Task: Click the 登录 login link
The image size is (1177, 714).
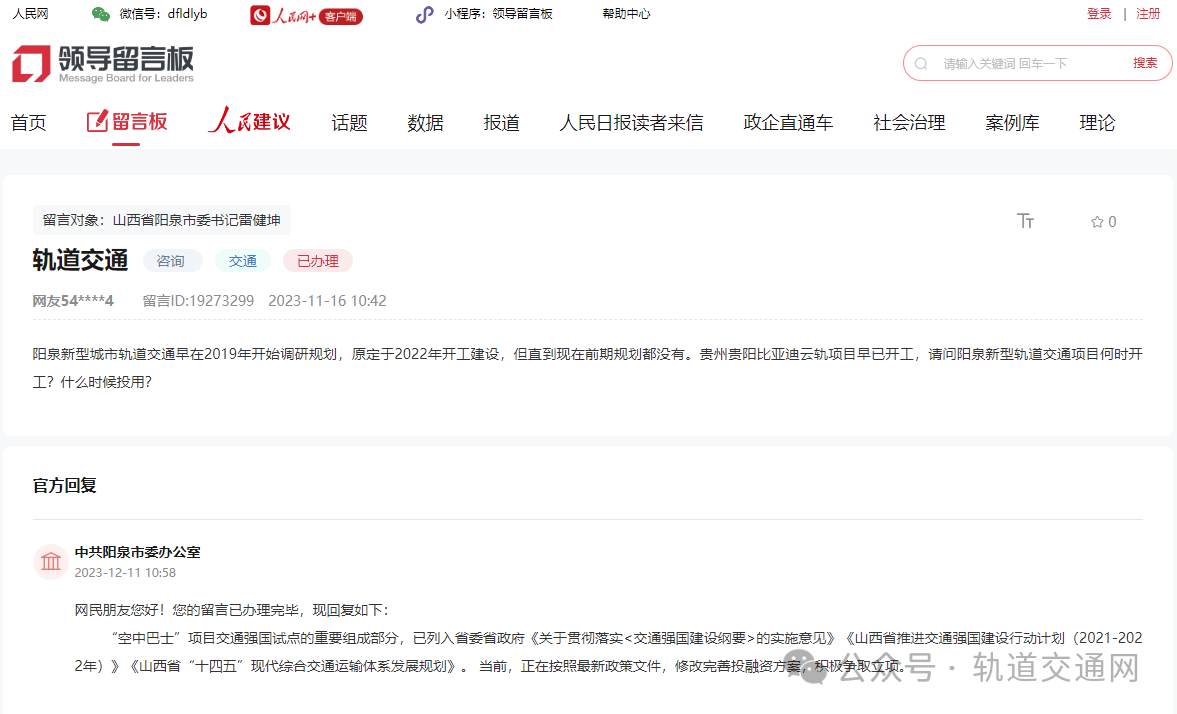Action: tap(1099, 14)
